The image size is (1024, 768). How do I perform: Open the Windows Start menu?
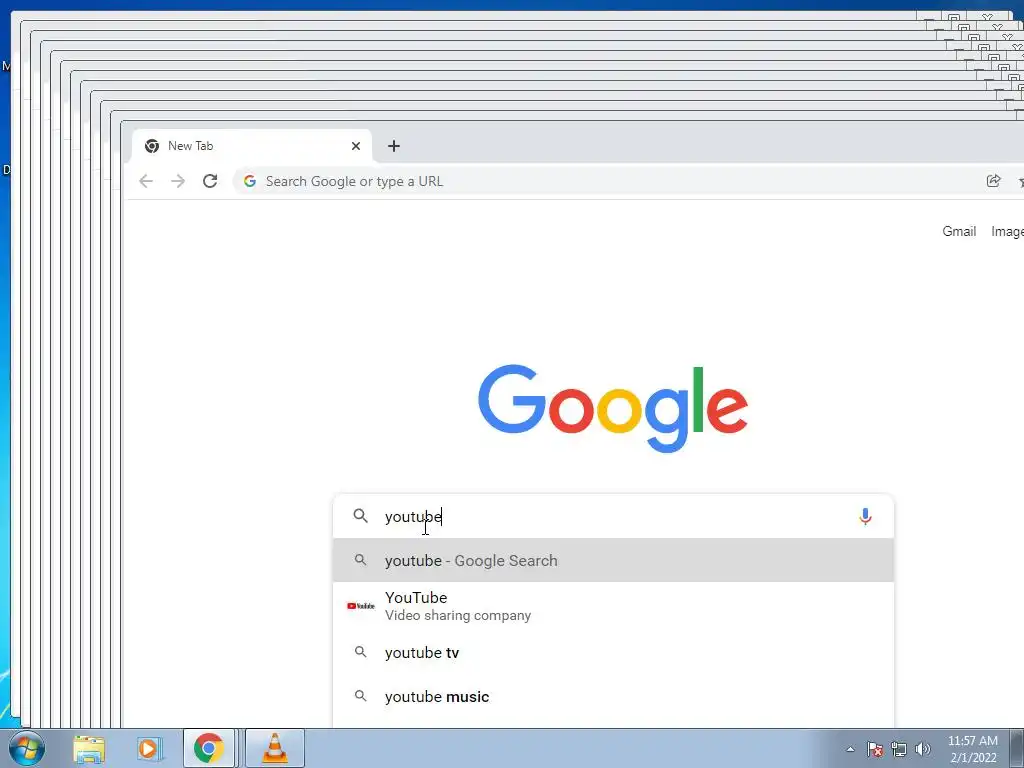27,748
